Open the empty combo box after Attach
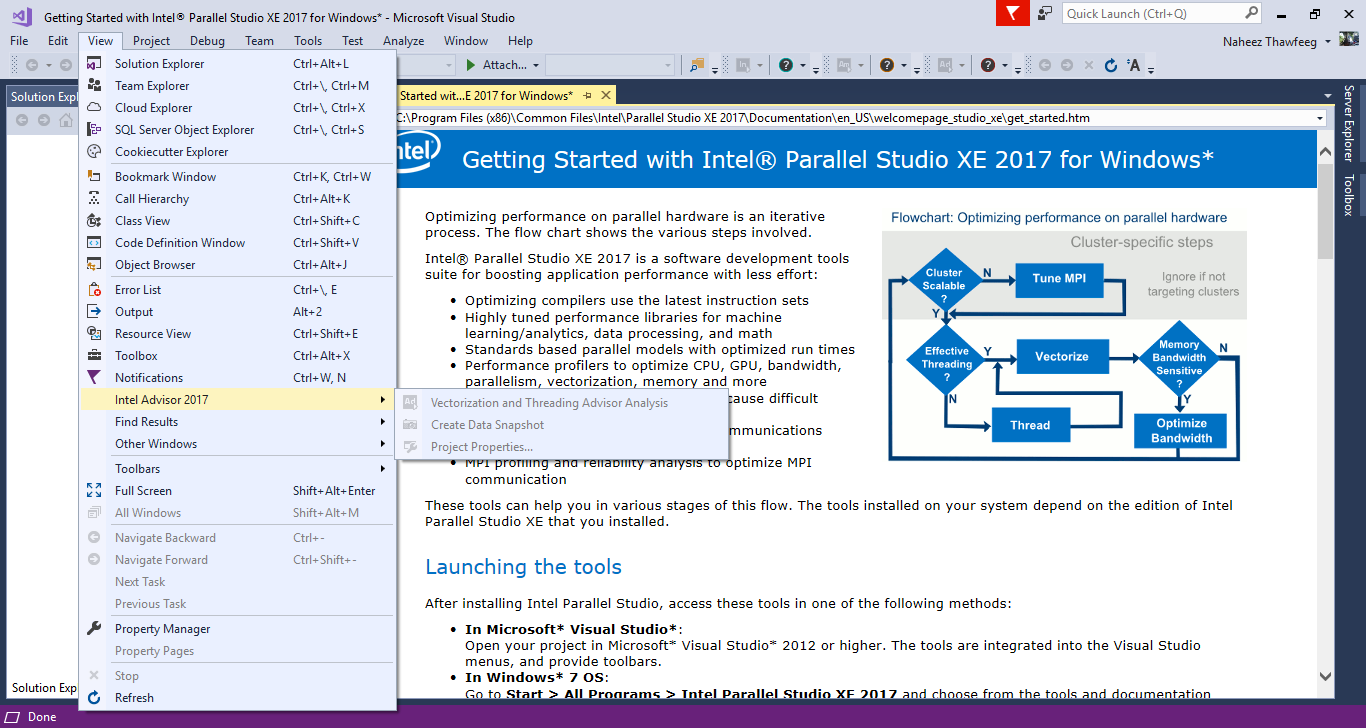1366x728 pixels. (610, 65)
